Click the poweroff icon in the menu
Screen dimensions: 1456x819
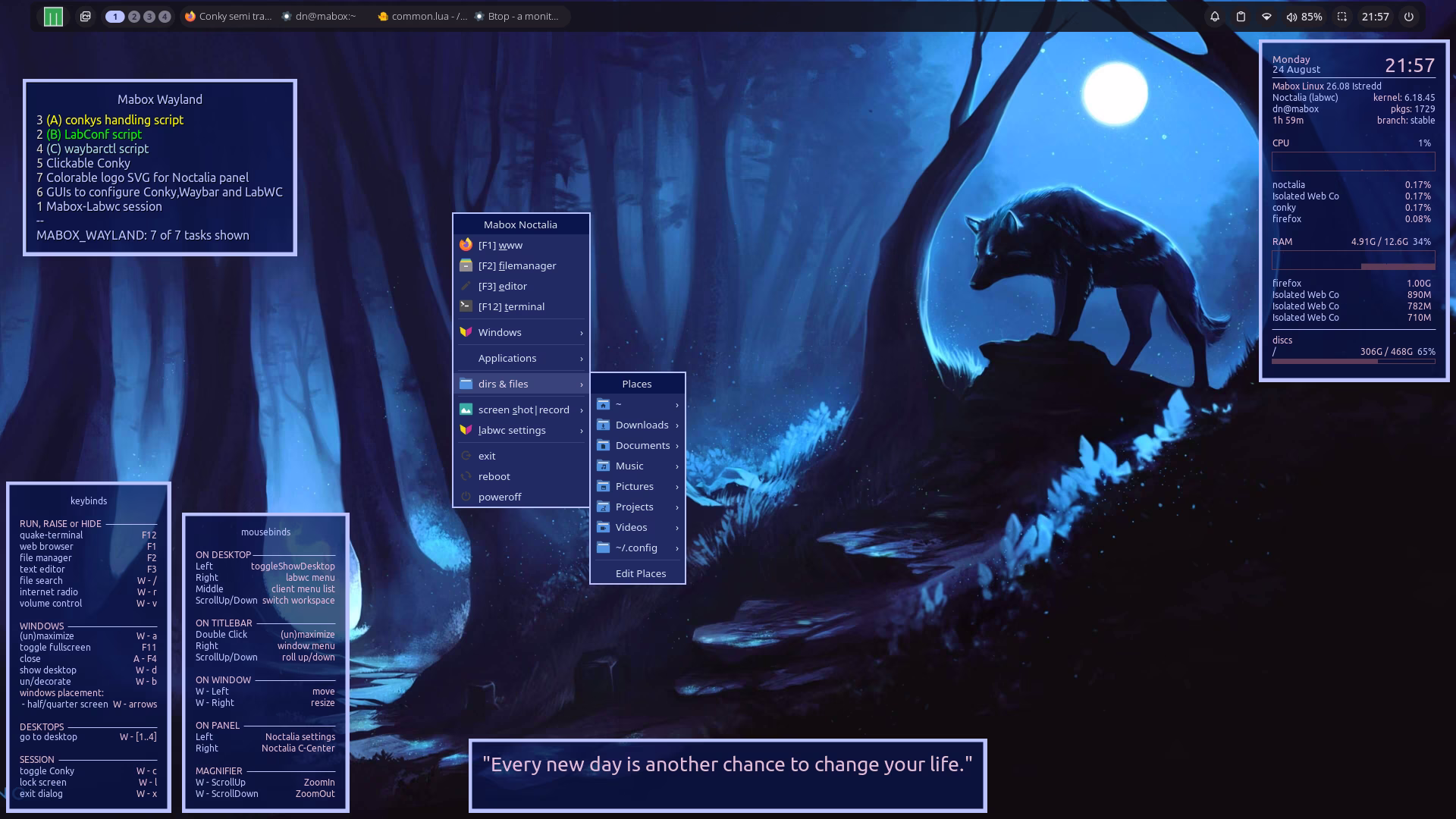[466, 497]
